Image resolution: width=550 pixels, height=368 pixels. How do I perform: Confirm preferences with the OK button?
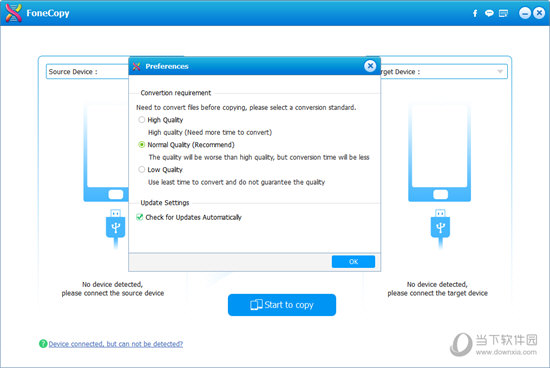pyautogui.click(x=353, y=261)
